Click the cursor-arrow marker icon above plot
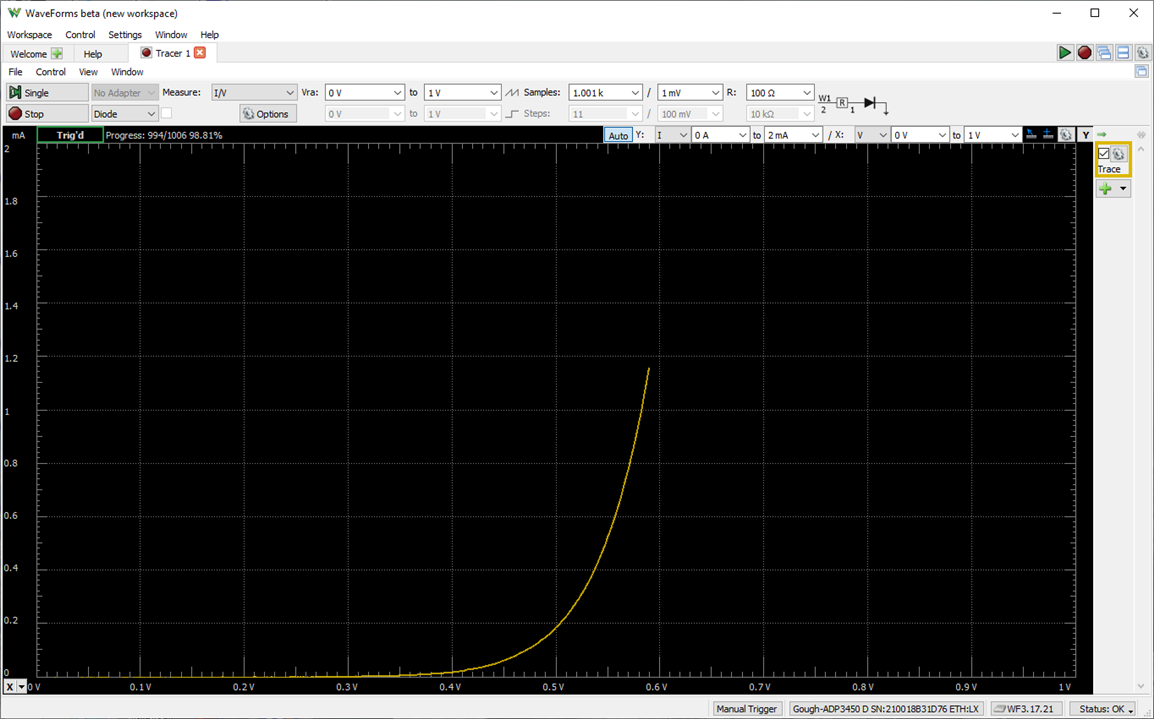Screen dimensions: 1154x719 (1031, 135)
